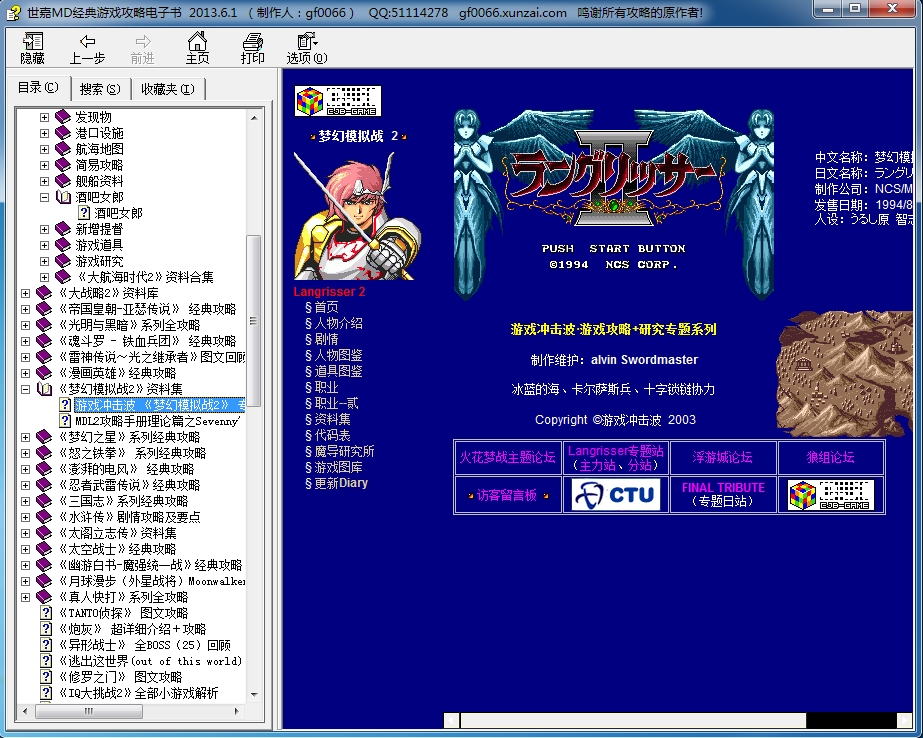Open the §人物介绍 link
Viewport: 923px width, 738px height.
pos(333,322)
